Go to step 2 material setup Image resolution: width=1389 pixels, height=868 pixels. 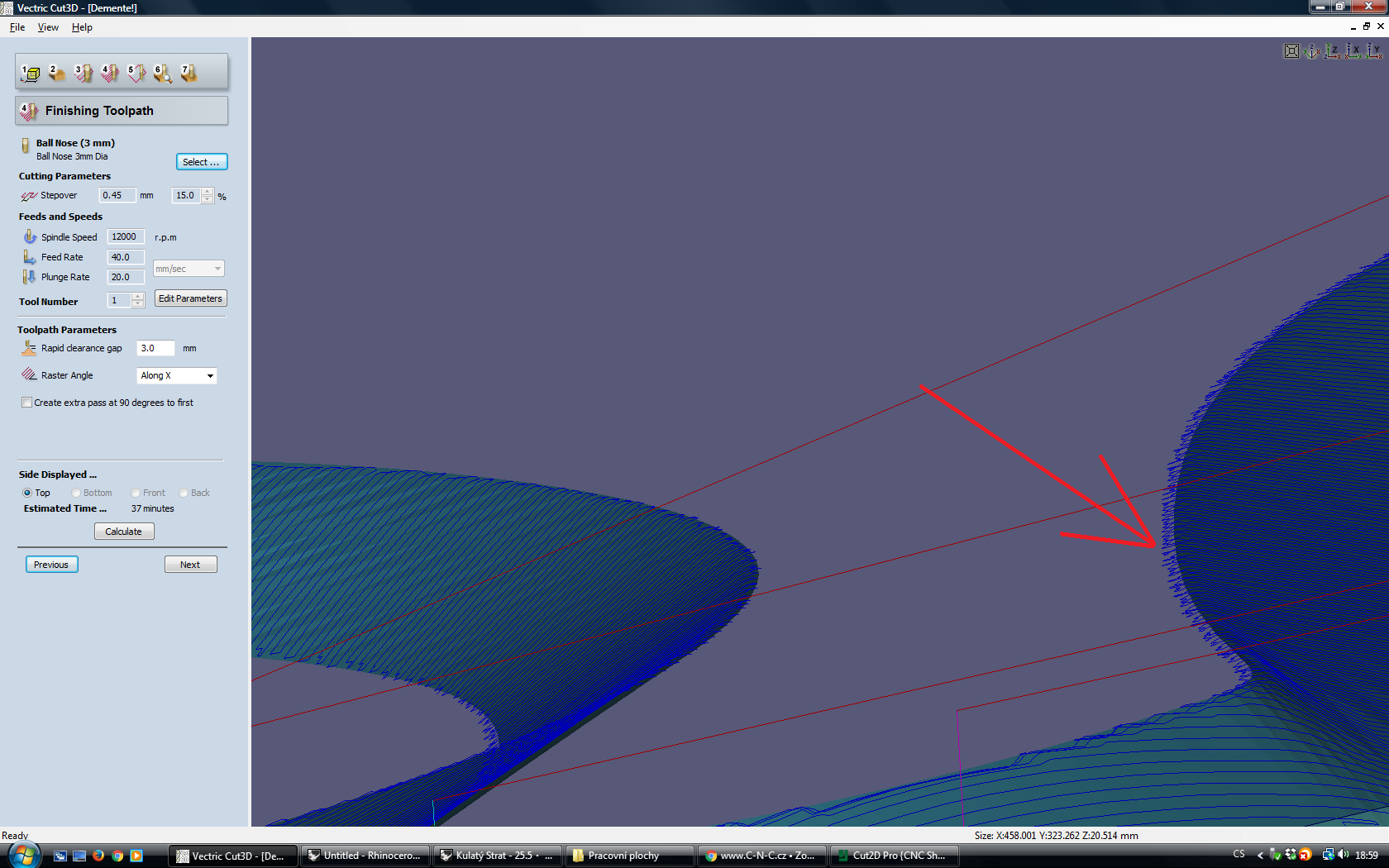coord(56,74)
